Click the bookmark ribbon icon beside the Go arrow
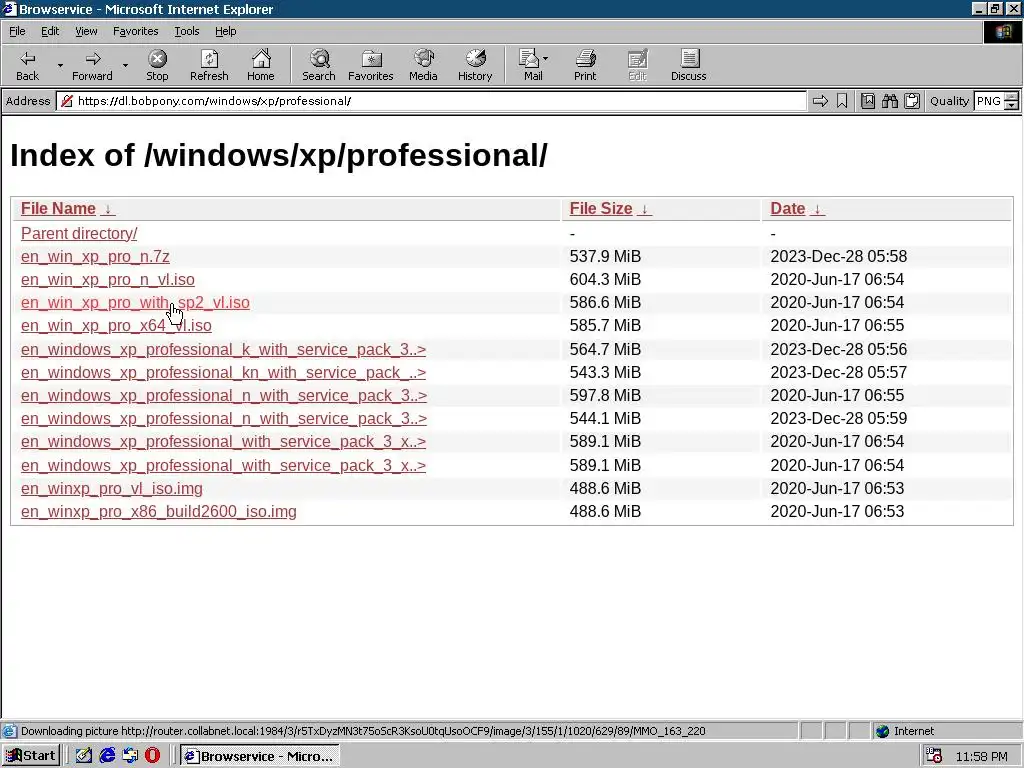The height and width of the screenshot is (768, 1024). (x=842, y=101)
